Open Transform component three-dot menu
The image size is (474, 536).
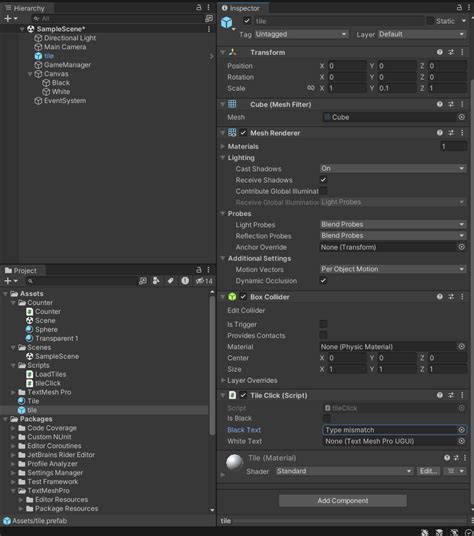click(x=462, y=52)
